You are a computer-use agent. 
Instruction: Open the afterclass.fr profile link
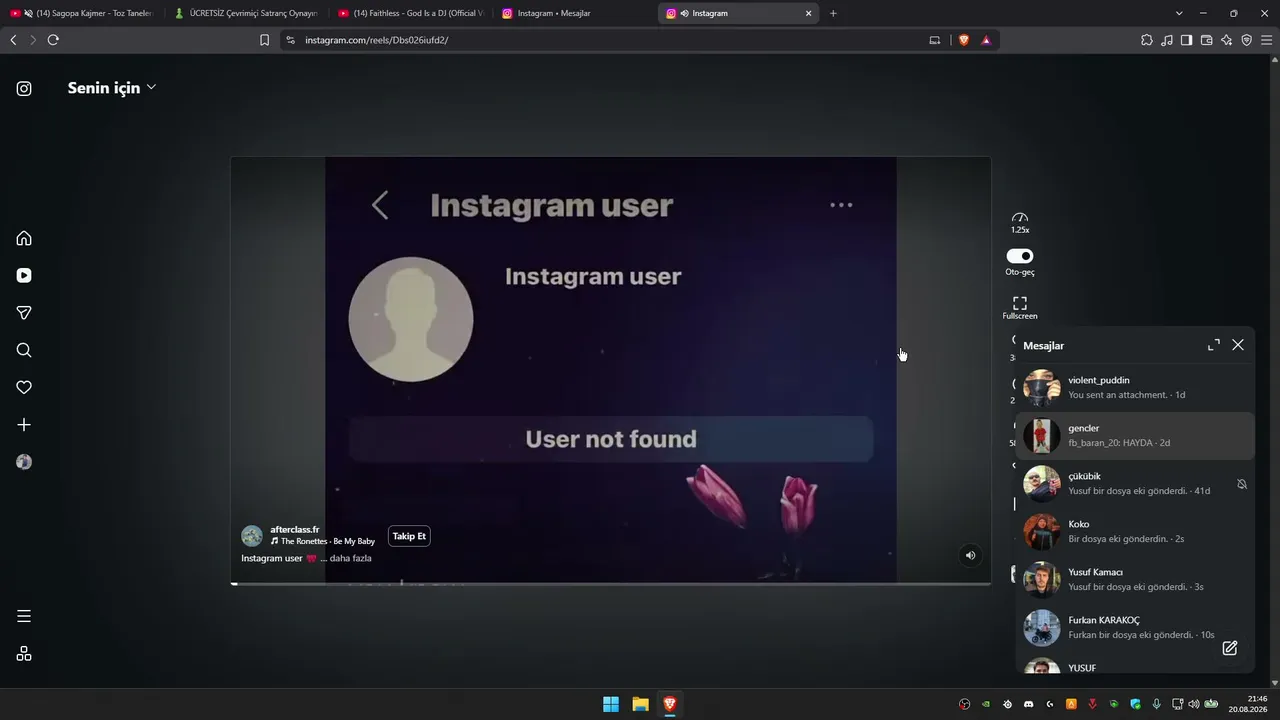coord(295,530)
